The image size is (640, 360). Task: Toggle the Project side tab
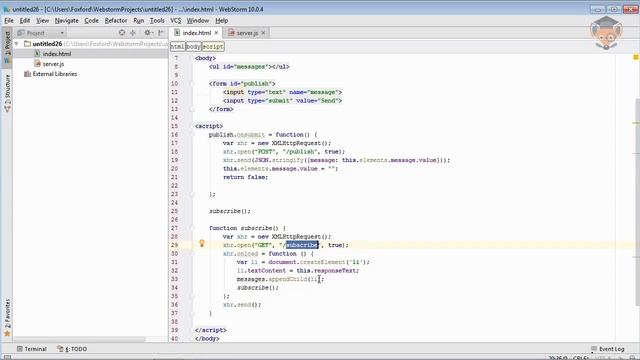7,47
